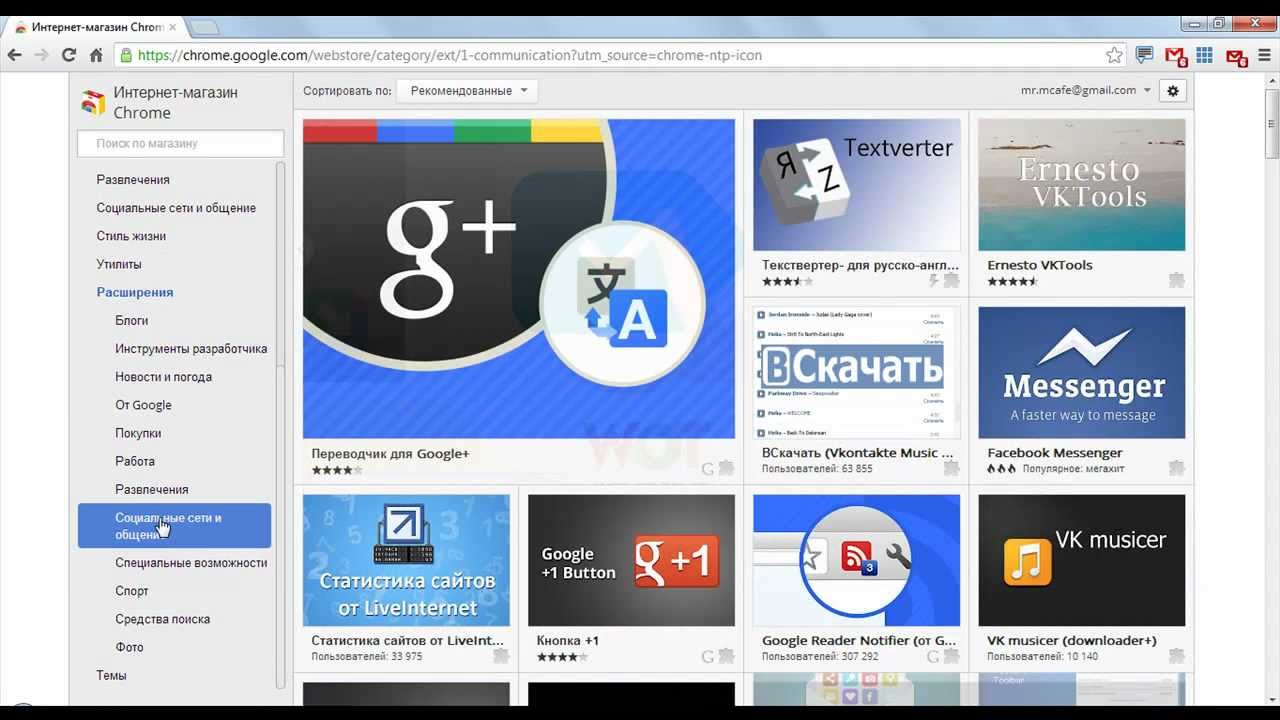Reload the Chrome Web Store page
The height and width of the screenshot is (720, 1280).
[69, 56]
